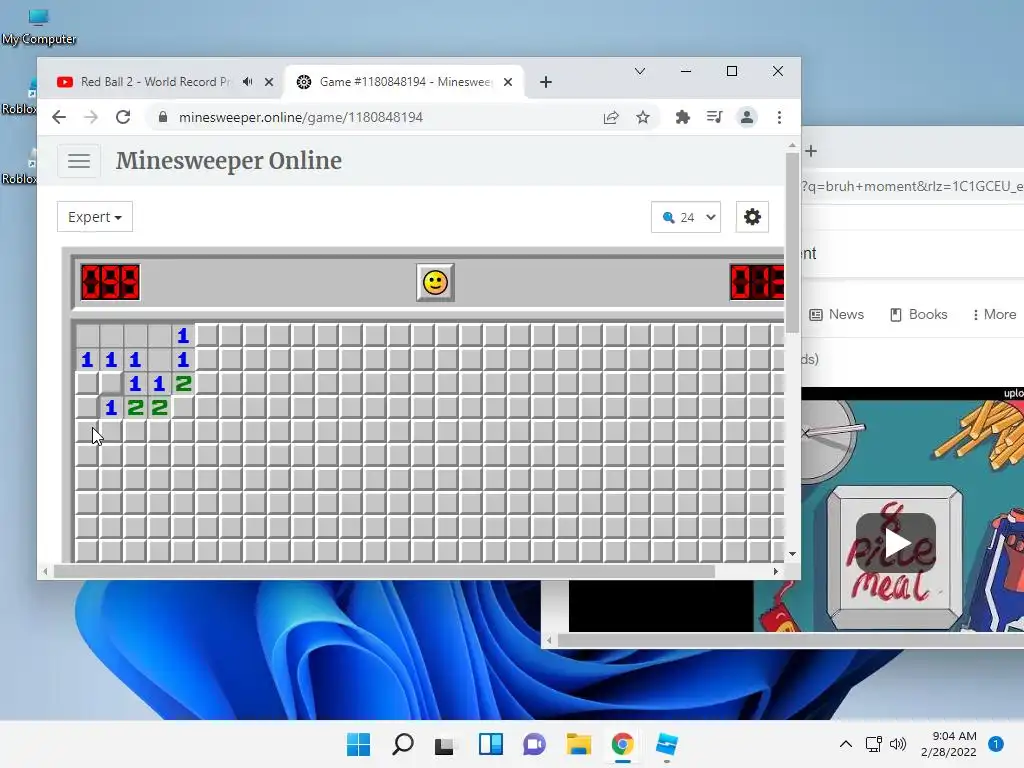Screen dimensions: 1024x768
Task: Open the media control icon in Chrome
Action: [714, 117]
